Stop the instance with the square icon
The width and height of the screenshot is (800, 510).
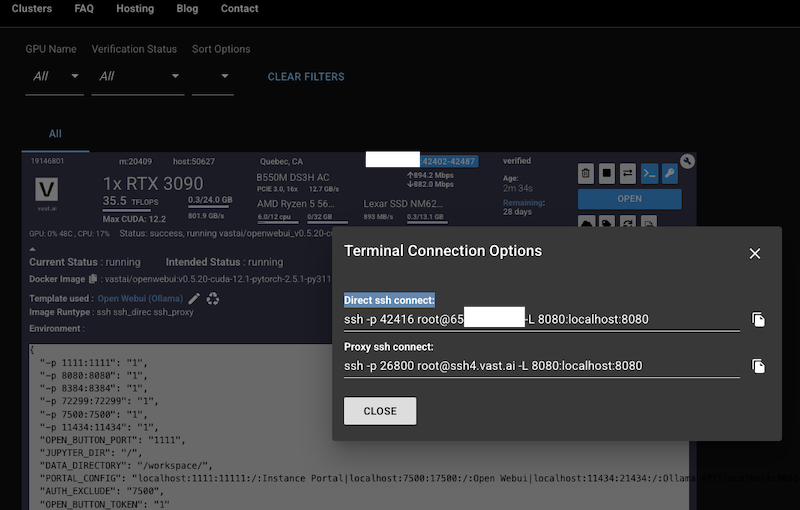607,173
